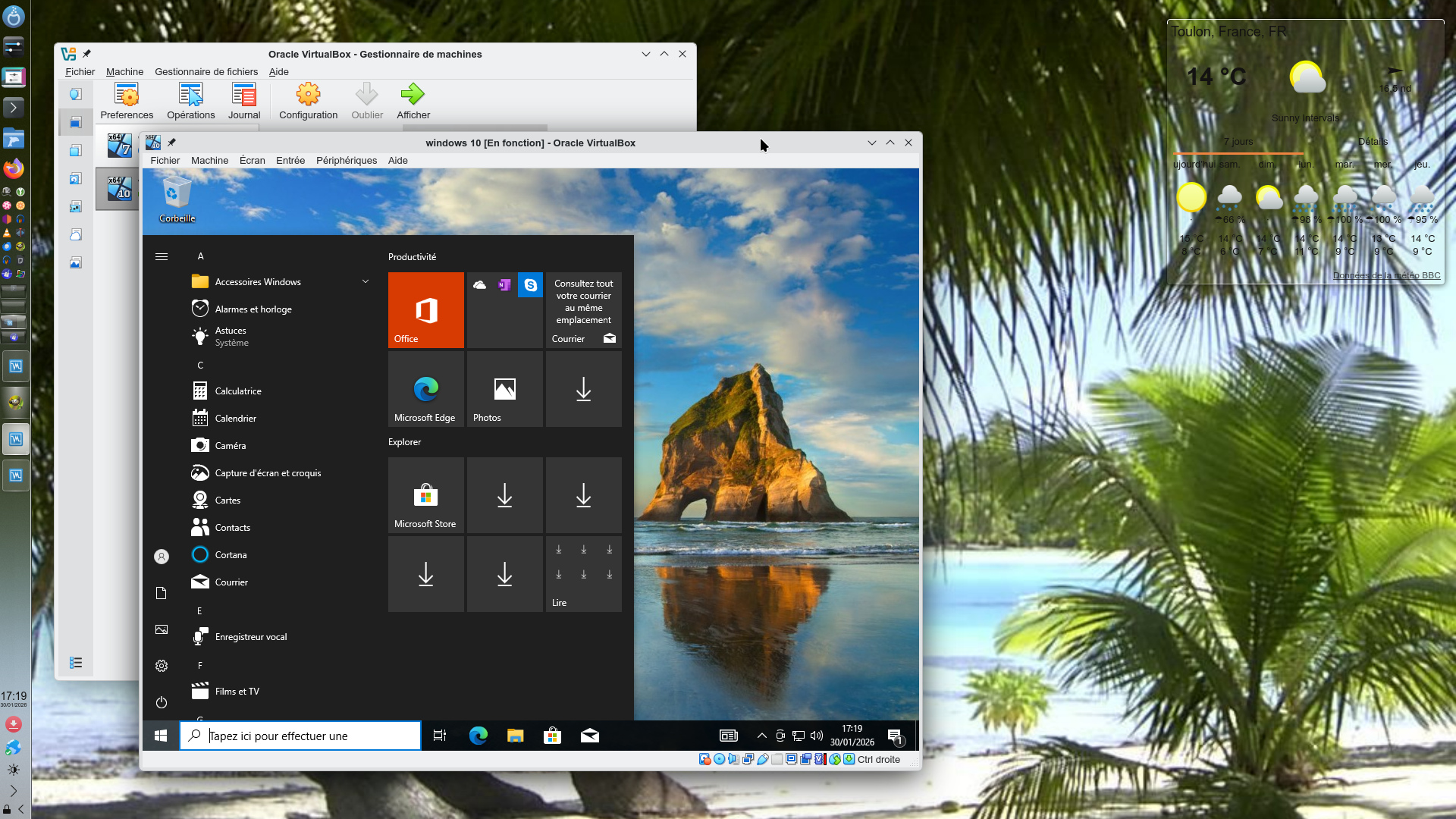Viewport: 1456px width, 819px height.
Task: Open the Microsoft Store tile
Action: tap(425, 495)
